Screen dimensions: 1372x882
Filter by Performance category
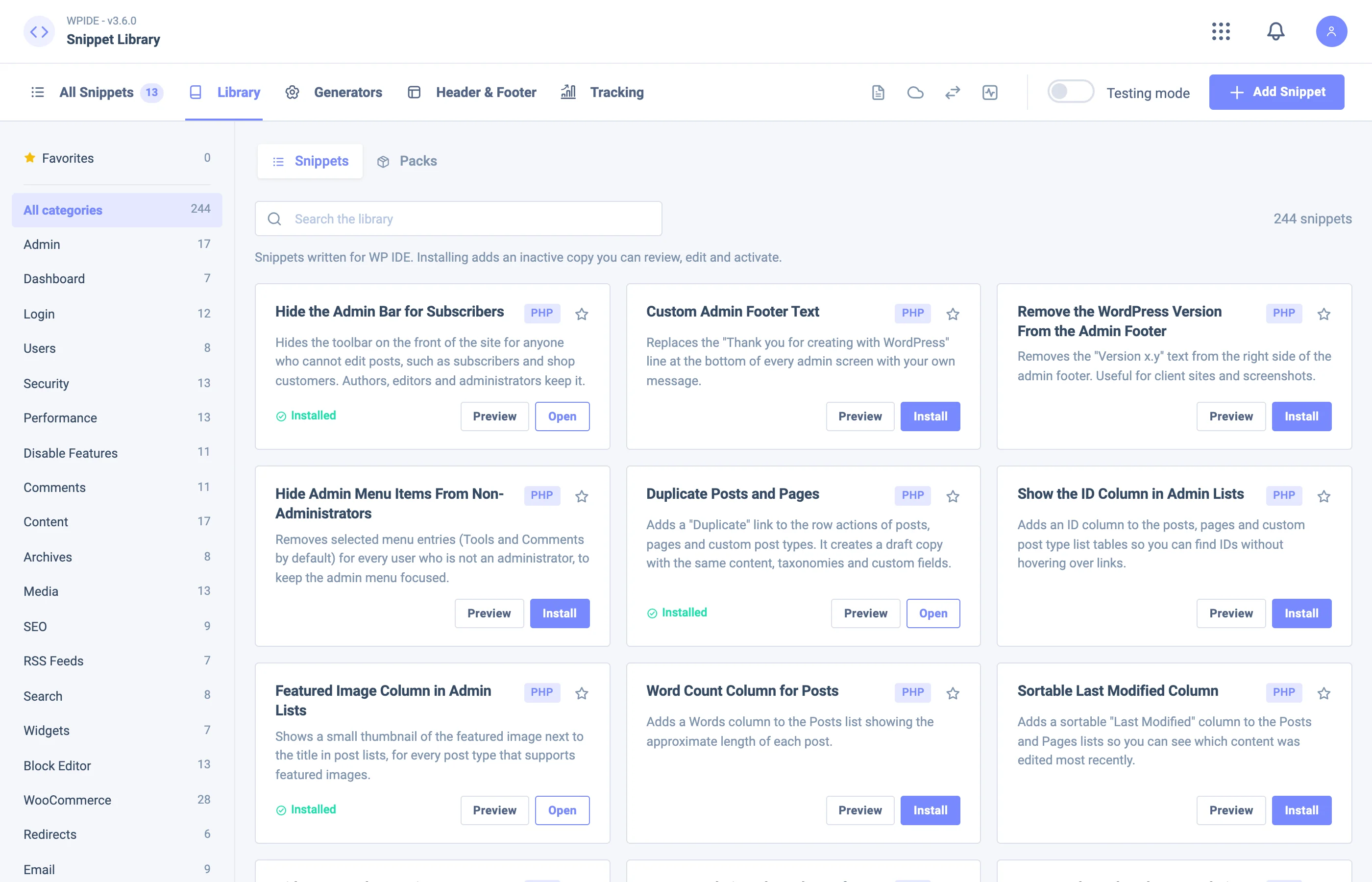(x=117, y=418)
